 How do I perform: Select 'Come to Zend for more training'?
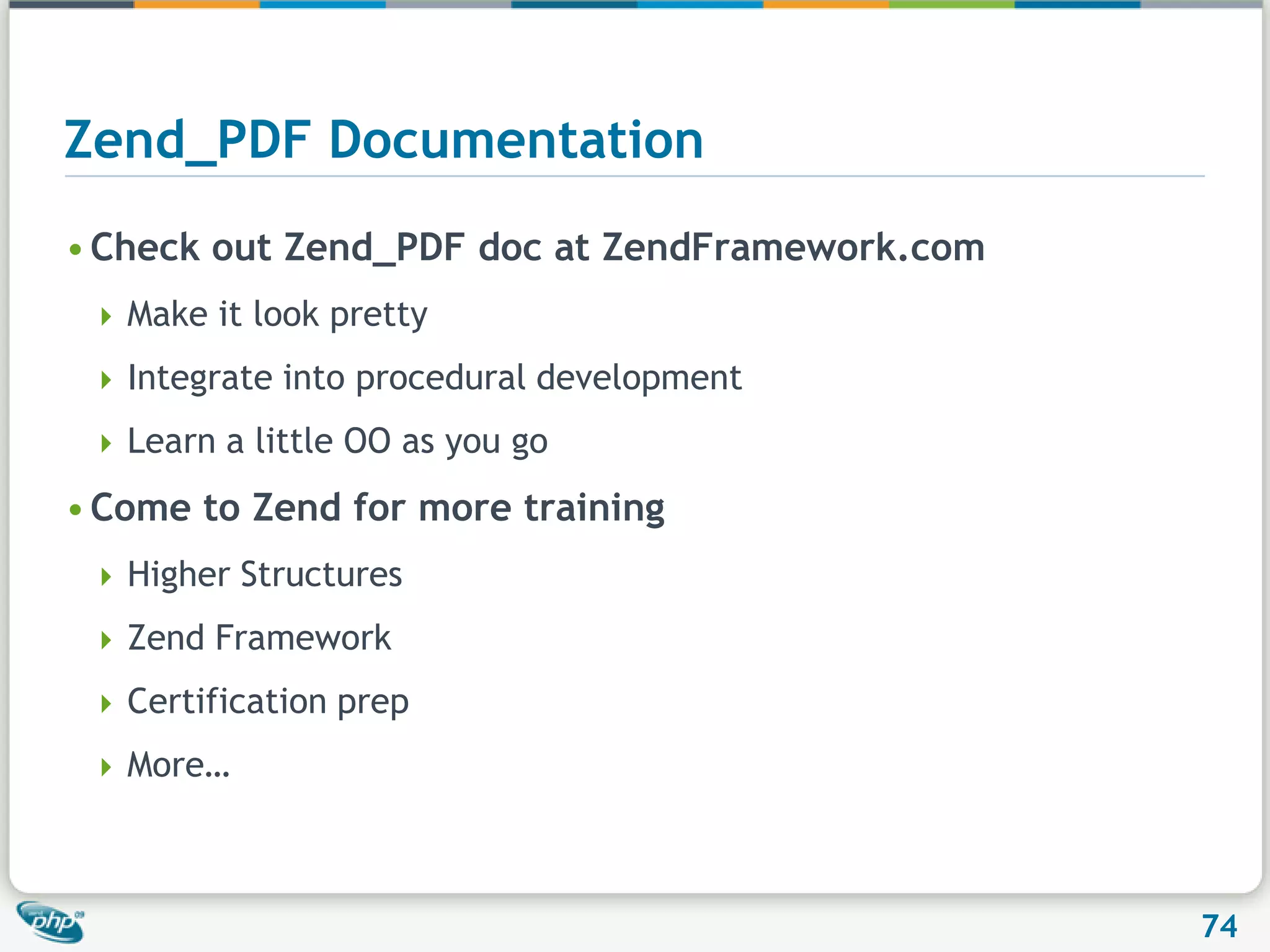click(378, 508)
